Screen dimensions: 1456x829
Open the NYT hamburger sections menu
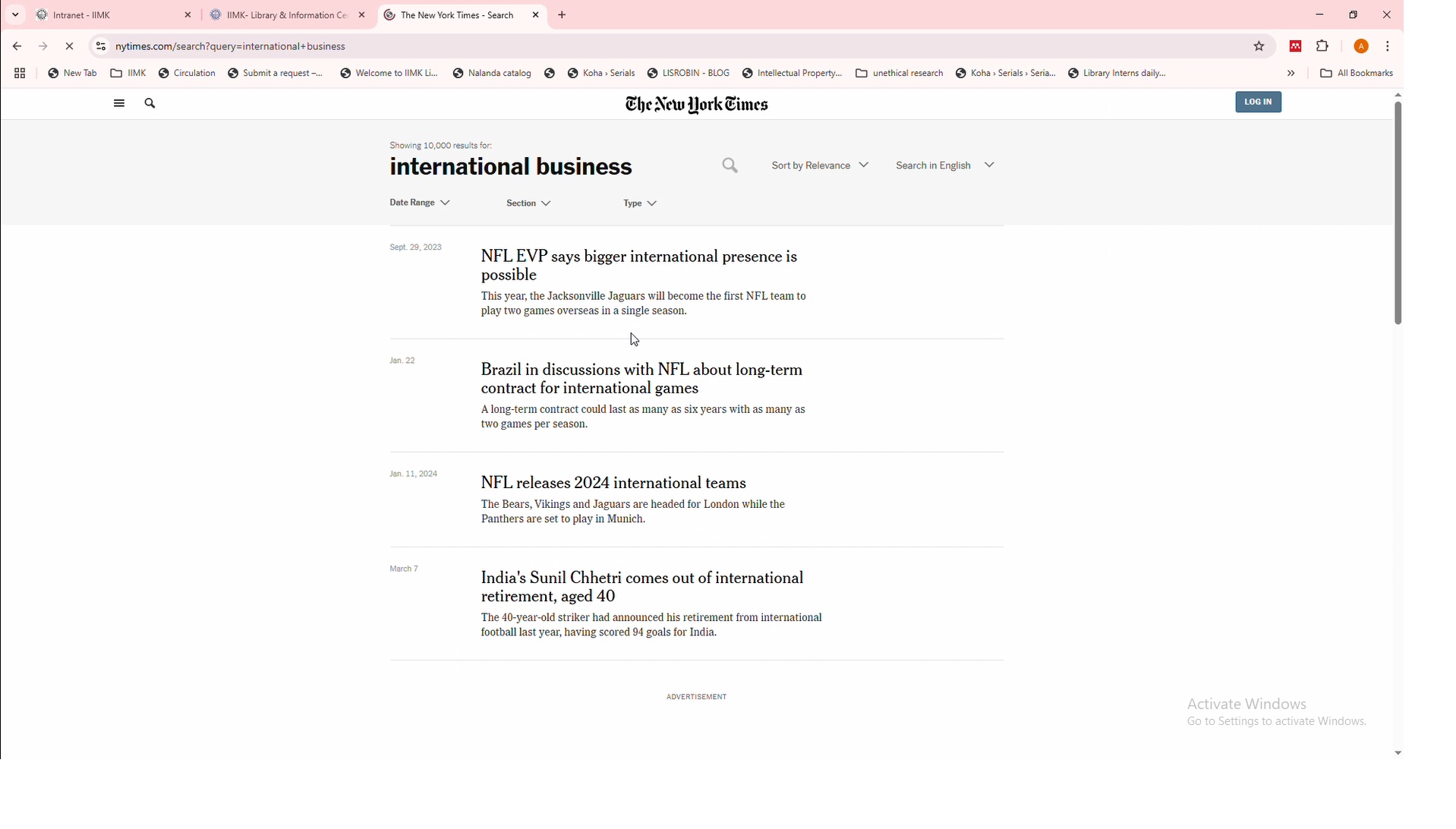(x=119, y=104)
